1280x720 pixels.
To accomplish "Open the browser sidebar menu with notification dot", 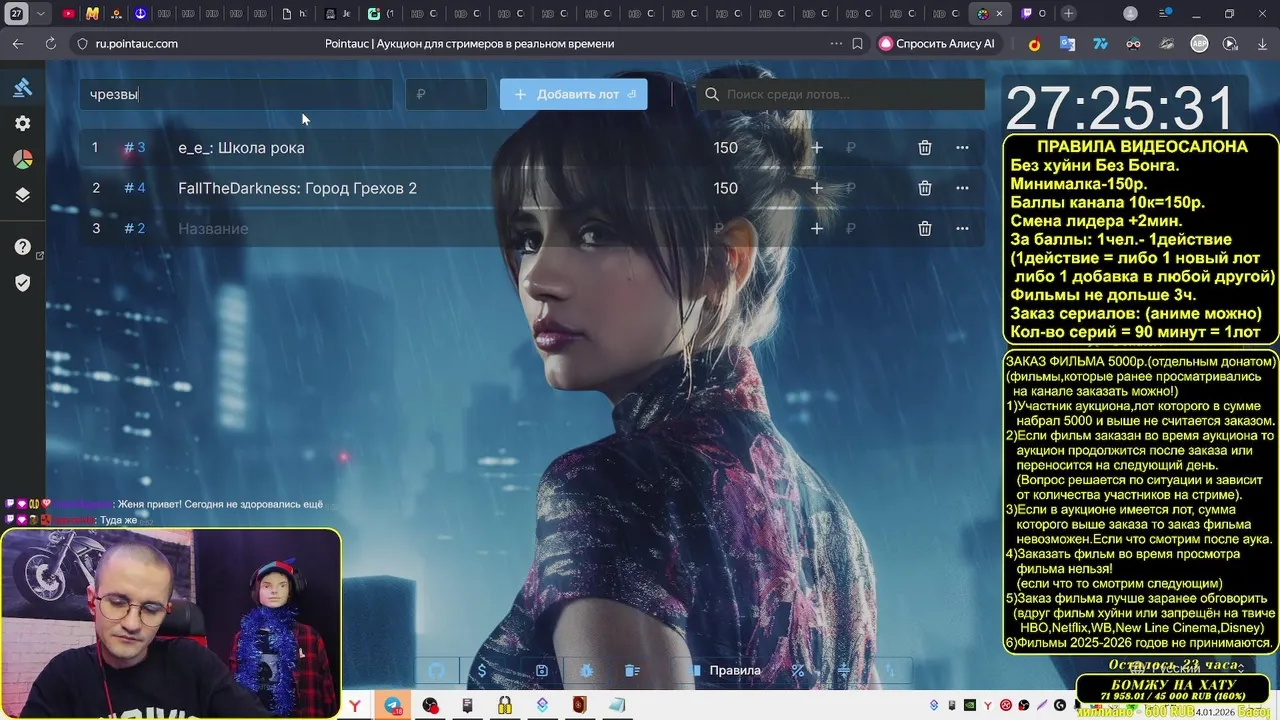I will pos(1165,14).
